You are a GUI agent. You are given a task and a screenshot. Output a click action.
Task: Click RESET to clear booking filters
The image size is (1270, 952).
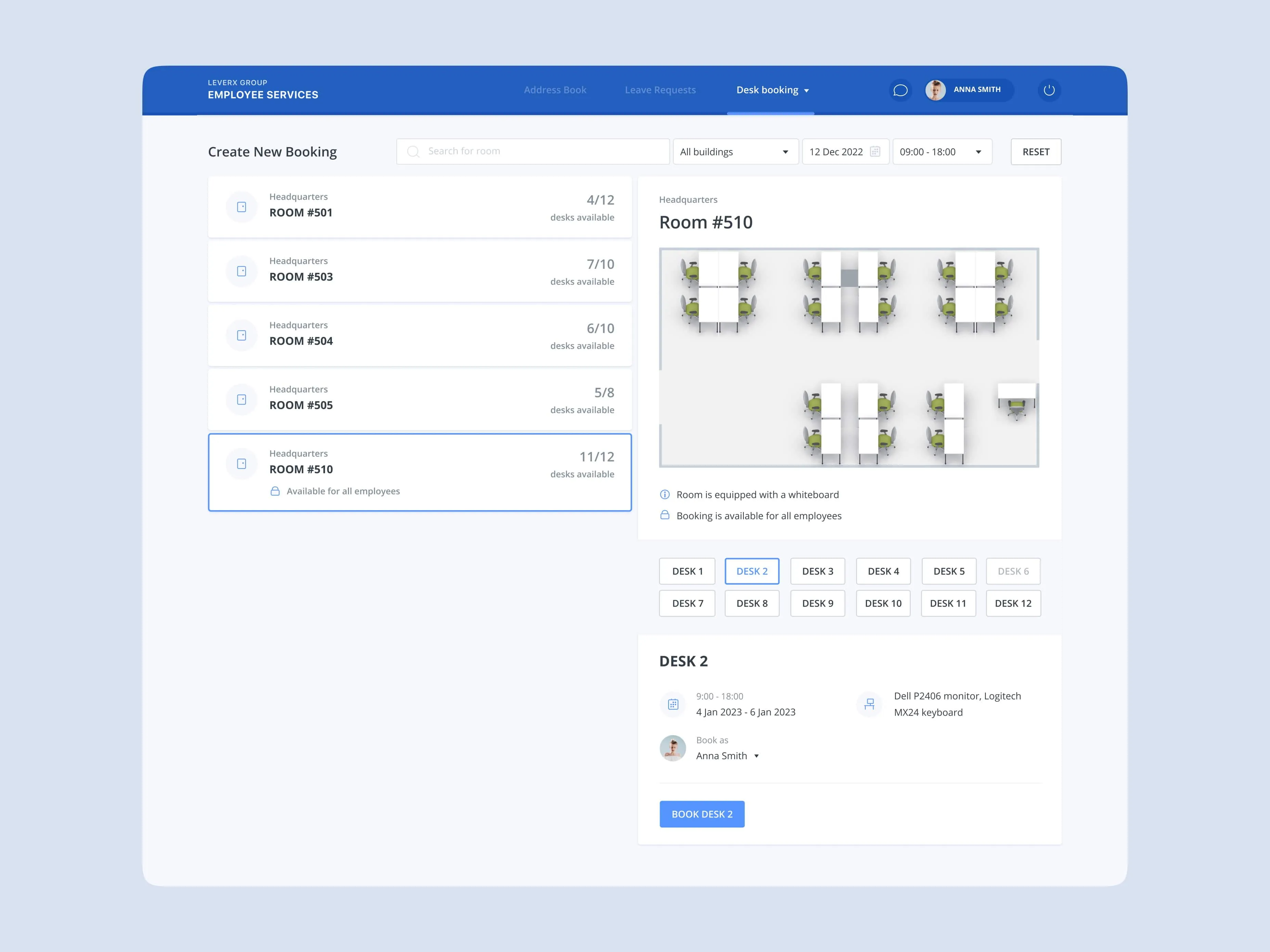(1036, 151)
